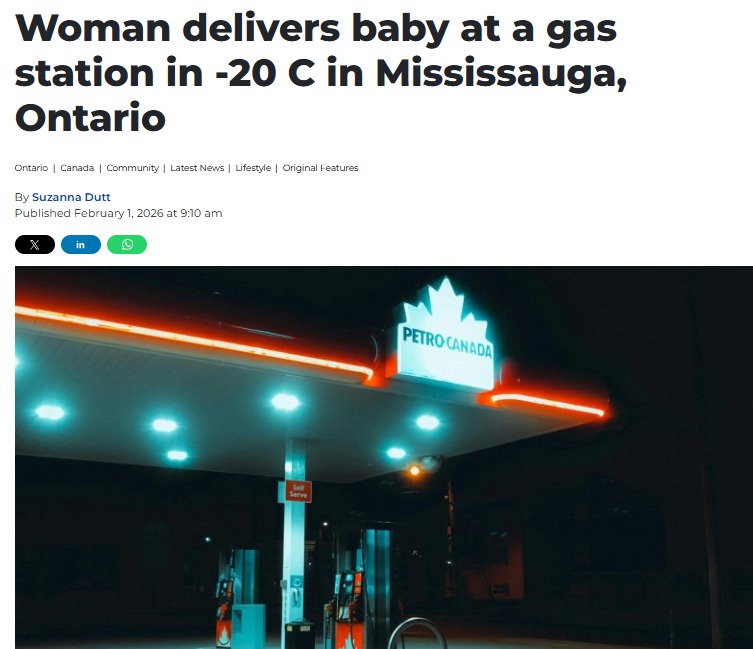Open the gas station article photo
This screenshot has width=753, height=649.
point(384,457)
